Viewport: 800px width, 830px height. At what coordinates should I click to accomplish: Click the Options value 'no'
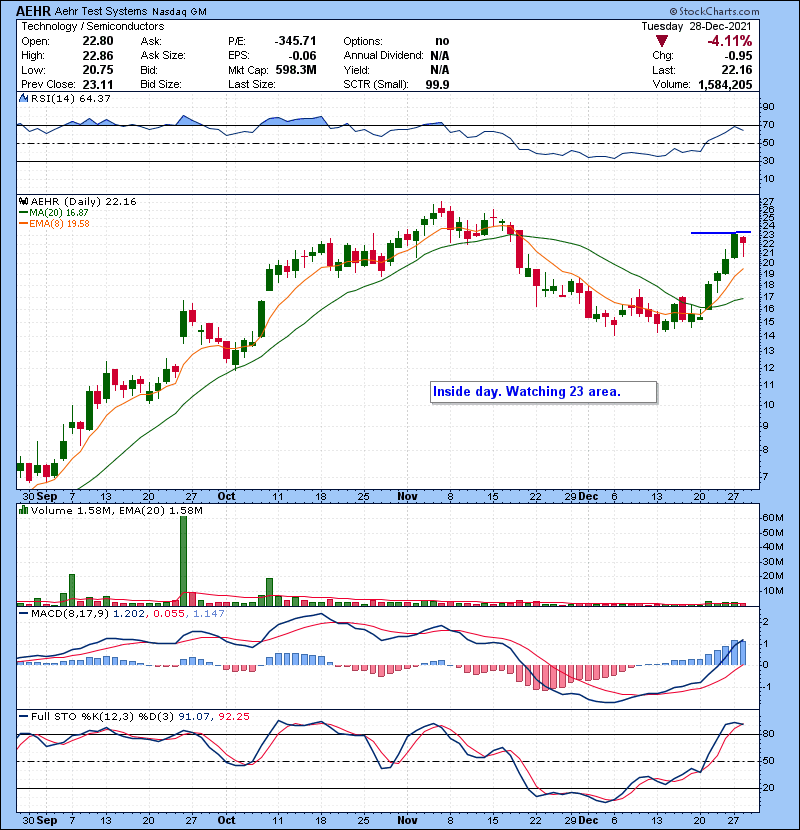tap(442, 41)
